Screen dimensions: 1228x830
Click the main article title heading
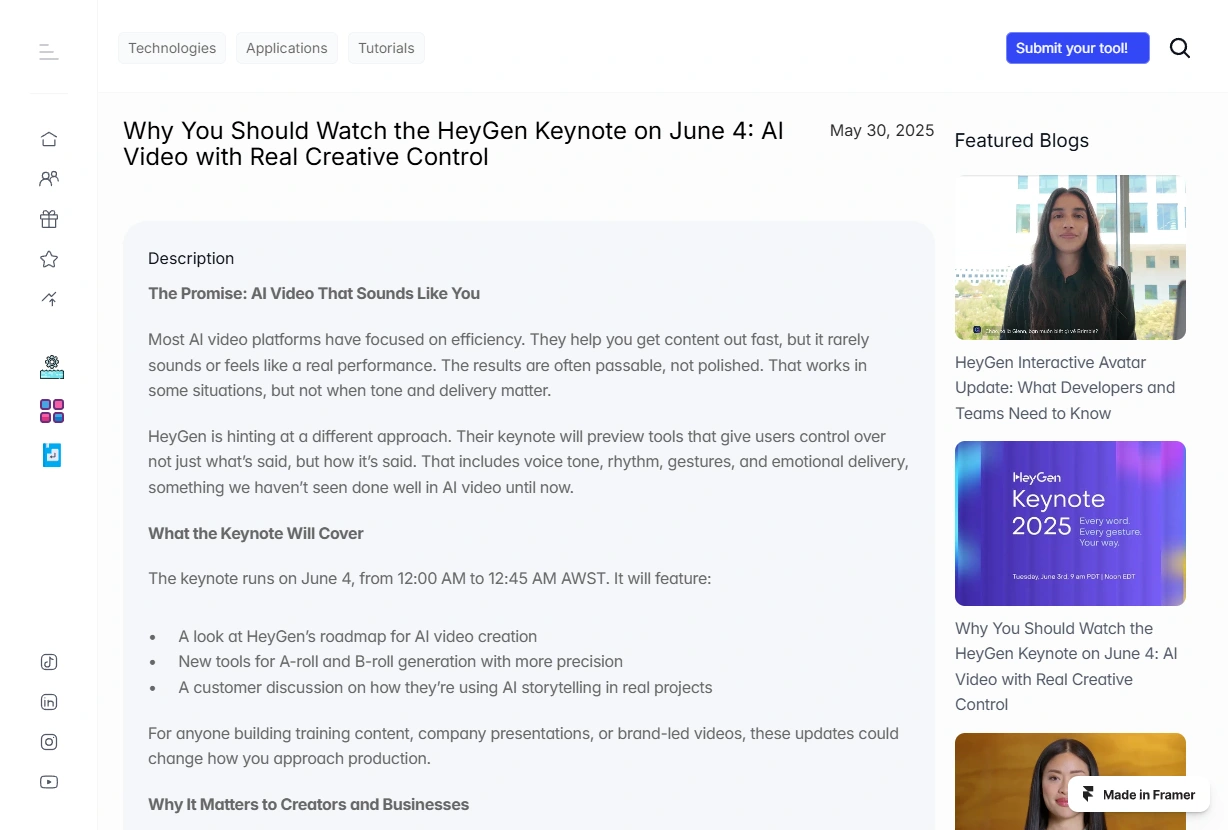point(453,144)
